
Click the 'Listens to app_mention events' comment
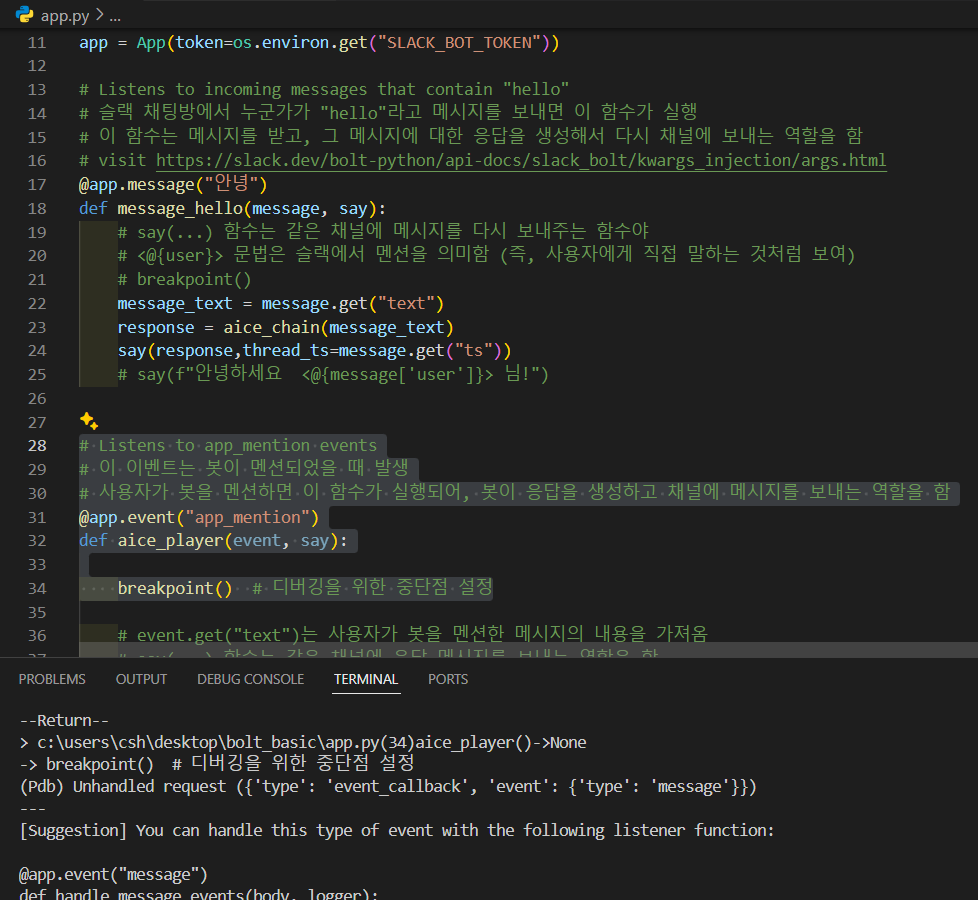(228, 445)
